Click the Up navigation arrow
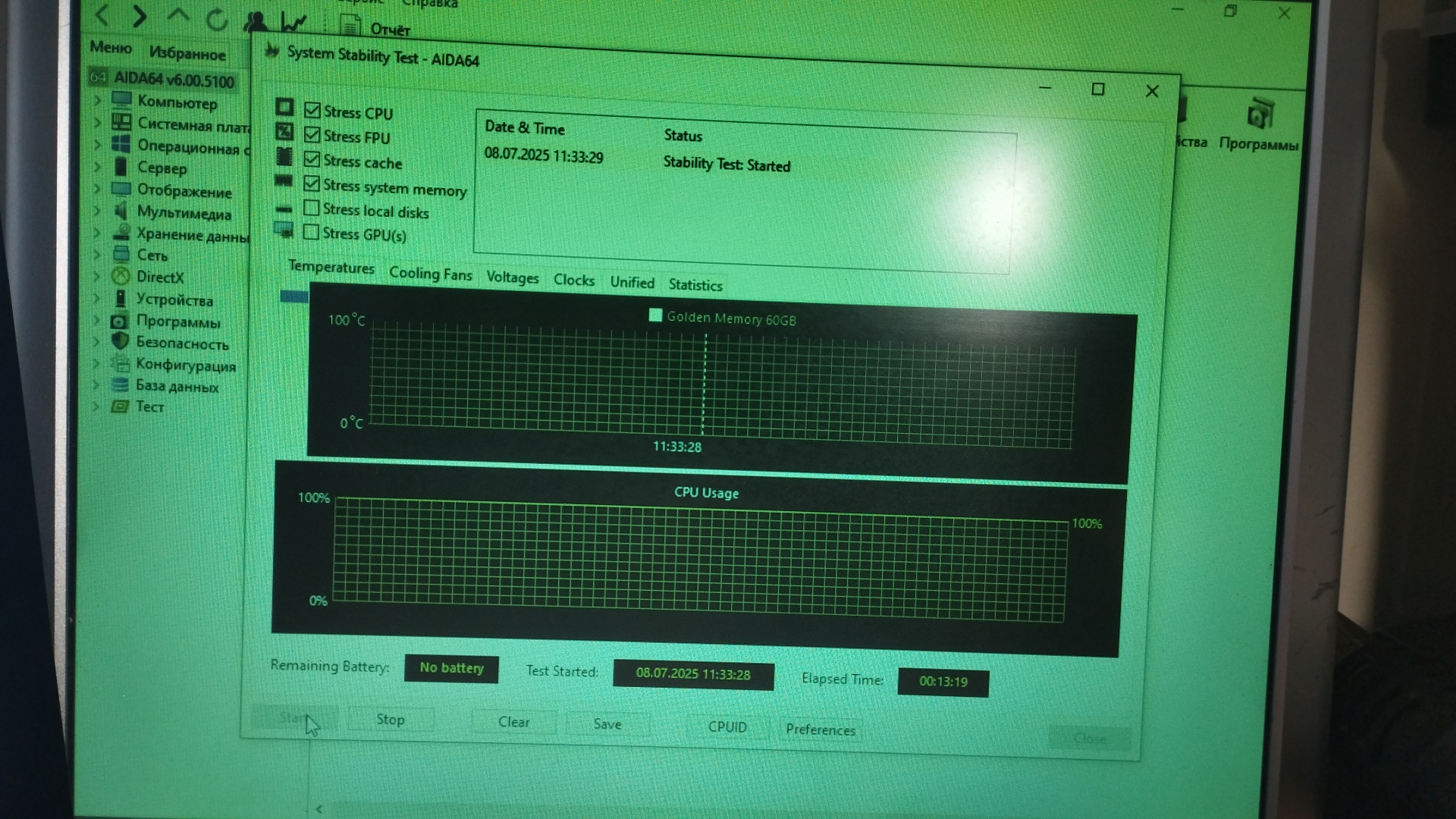This screenshot has height=819, width=1456. point(178,15)
